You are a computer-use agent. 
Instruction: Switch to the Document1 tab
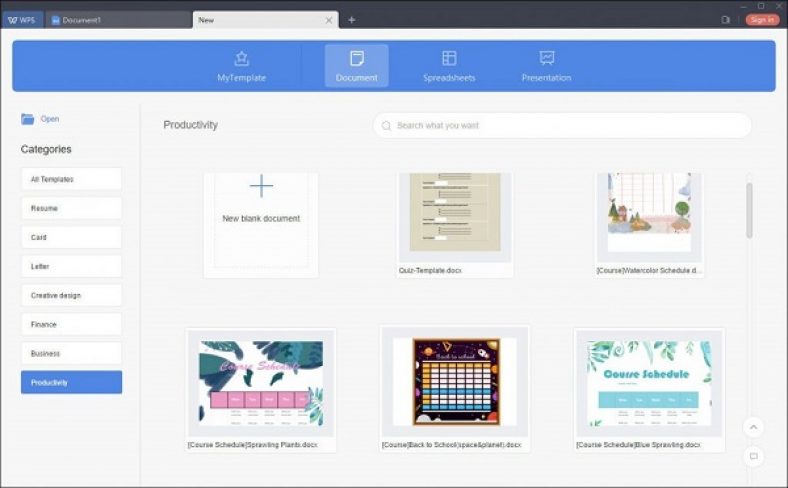pos(120,20)
